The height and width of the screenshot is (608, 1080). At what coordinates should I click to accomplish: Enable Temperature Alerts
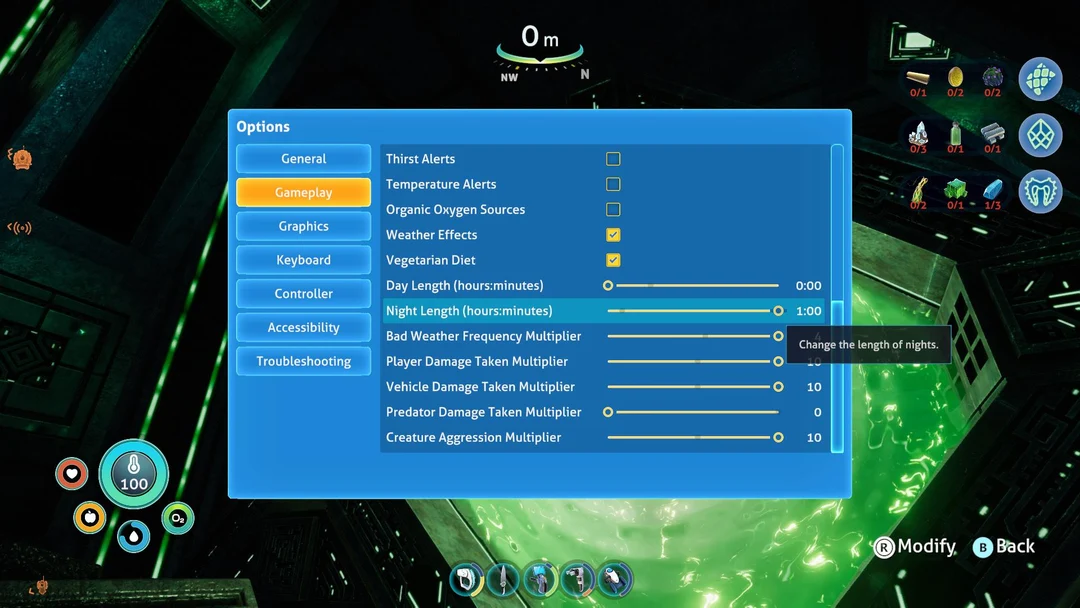click(x=613, y=184)
